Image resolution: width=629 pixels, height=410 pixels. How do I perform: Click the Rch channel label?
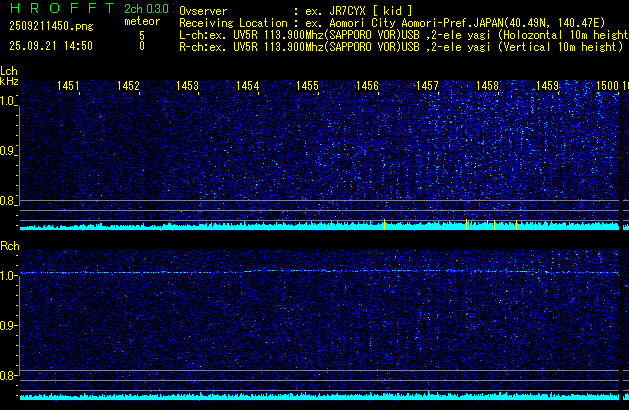point(9,245)
